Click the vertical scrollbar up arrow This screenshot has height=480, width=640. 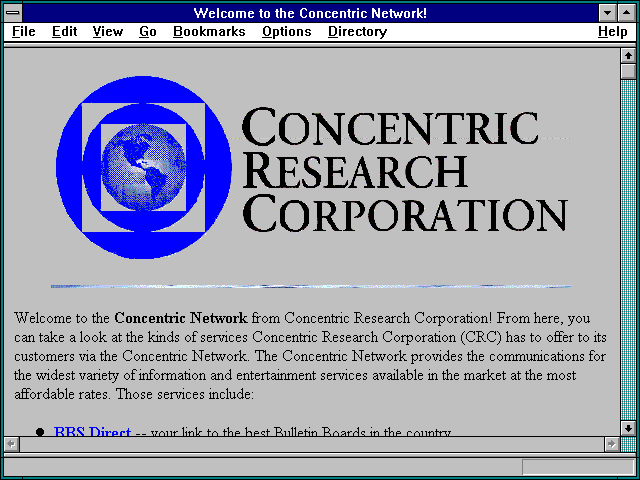(x=628, y=56)
